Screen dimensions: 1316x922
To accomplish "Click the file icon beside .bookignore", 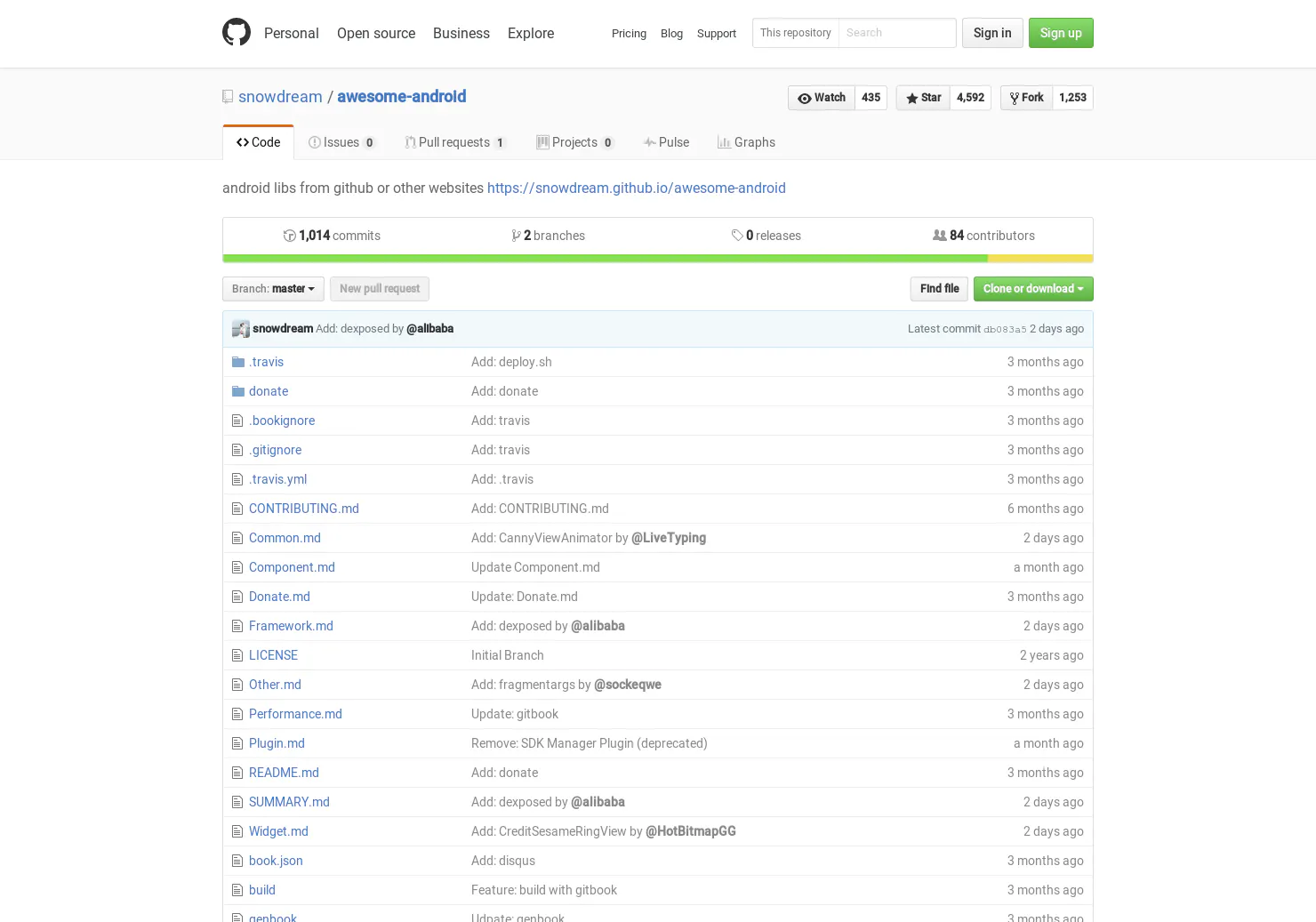I will click(237, 421).
